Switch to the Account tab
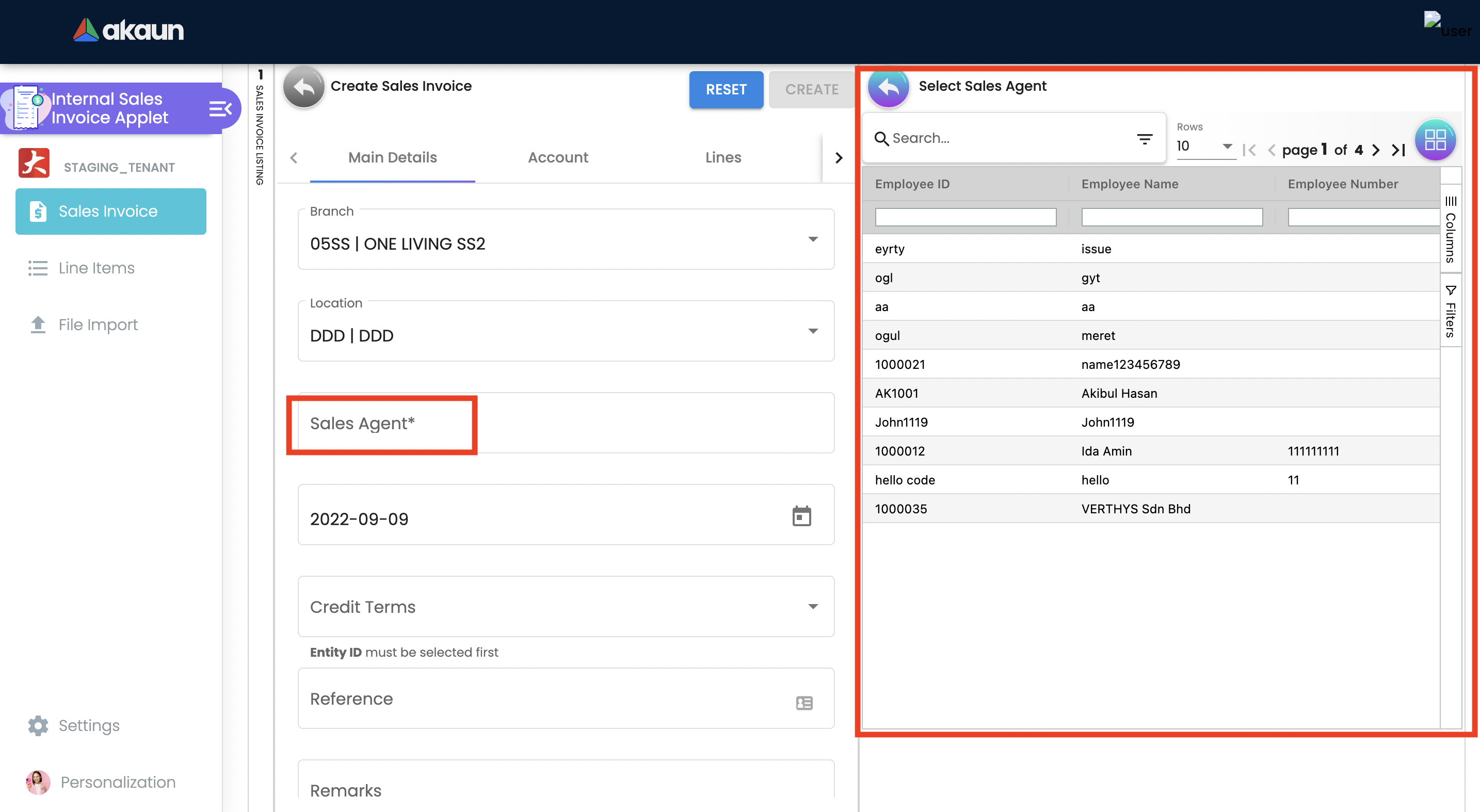1480x812 pixels. pos(557,157)
